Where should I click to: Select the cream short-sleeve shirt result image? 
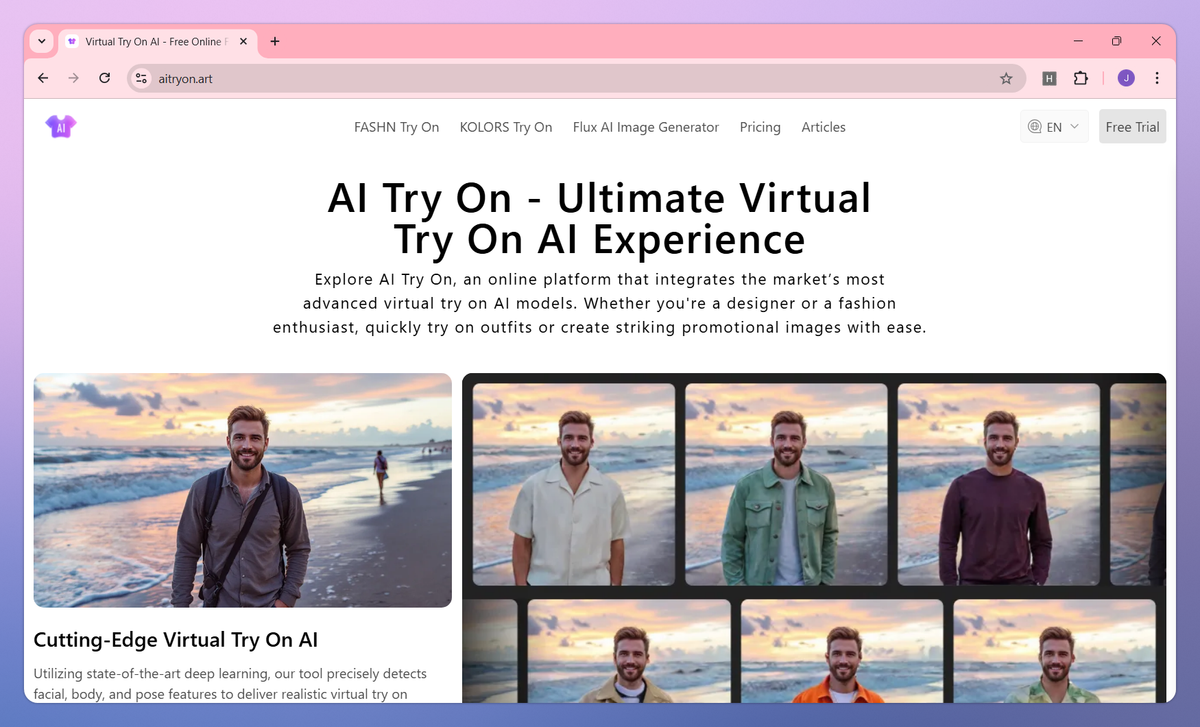click(x=574, y=485)
